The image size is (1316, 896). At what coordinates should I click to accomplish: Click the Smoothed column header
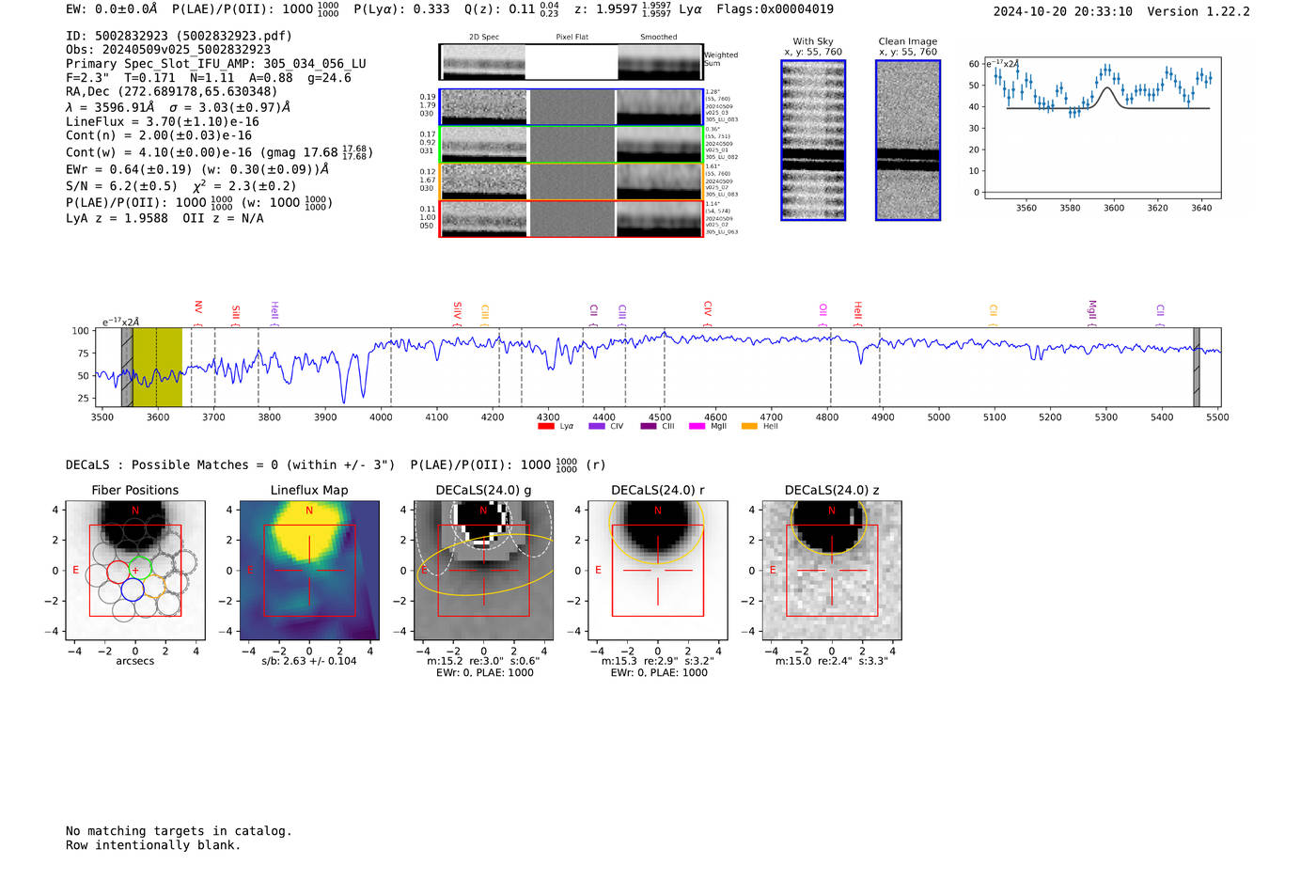(x=659, y=37)
